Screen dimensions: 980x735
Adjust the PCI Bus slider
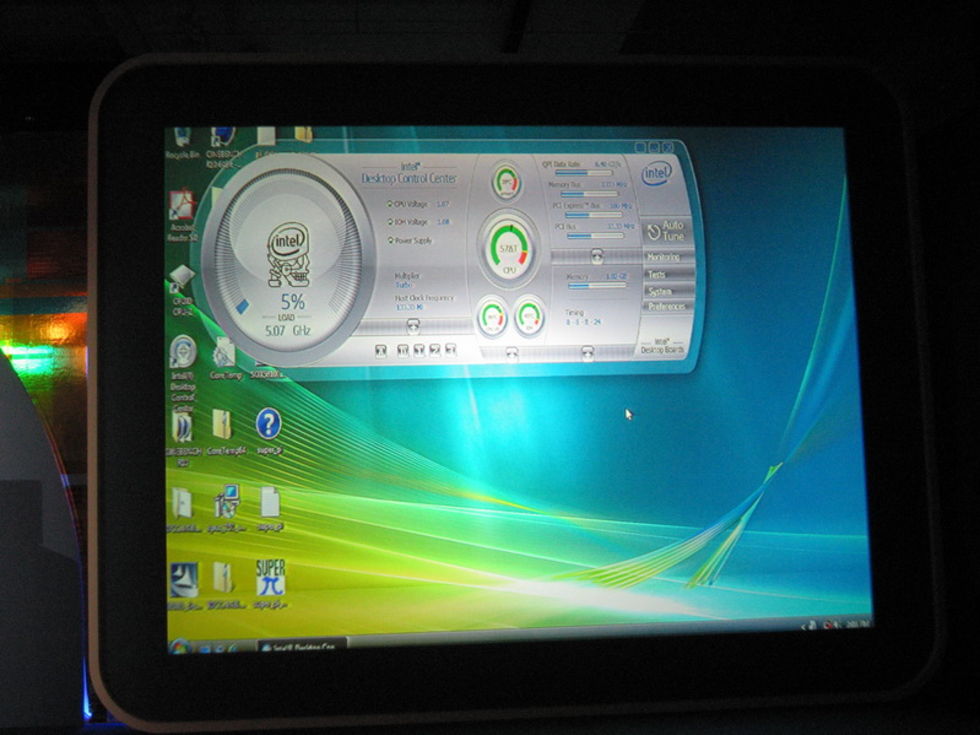pos(596,236)
